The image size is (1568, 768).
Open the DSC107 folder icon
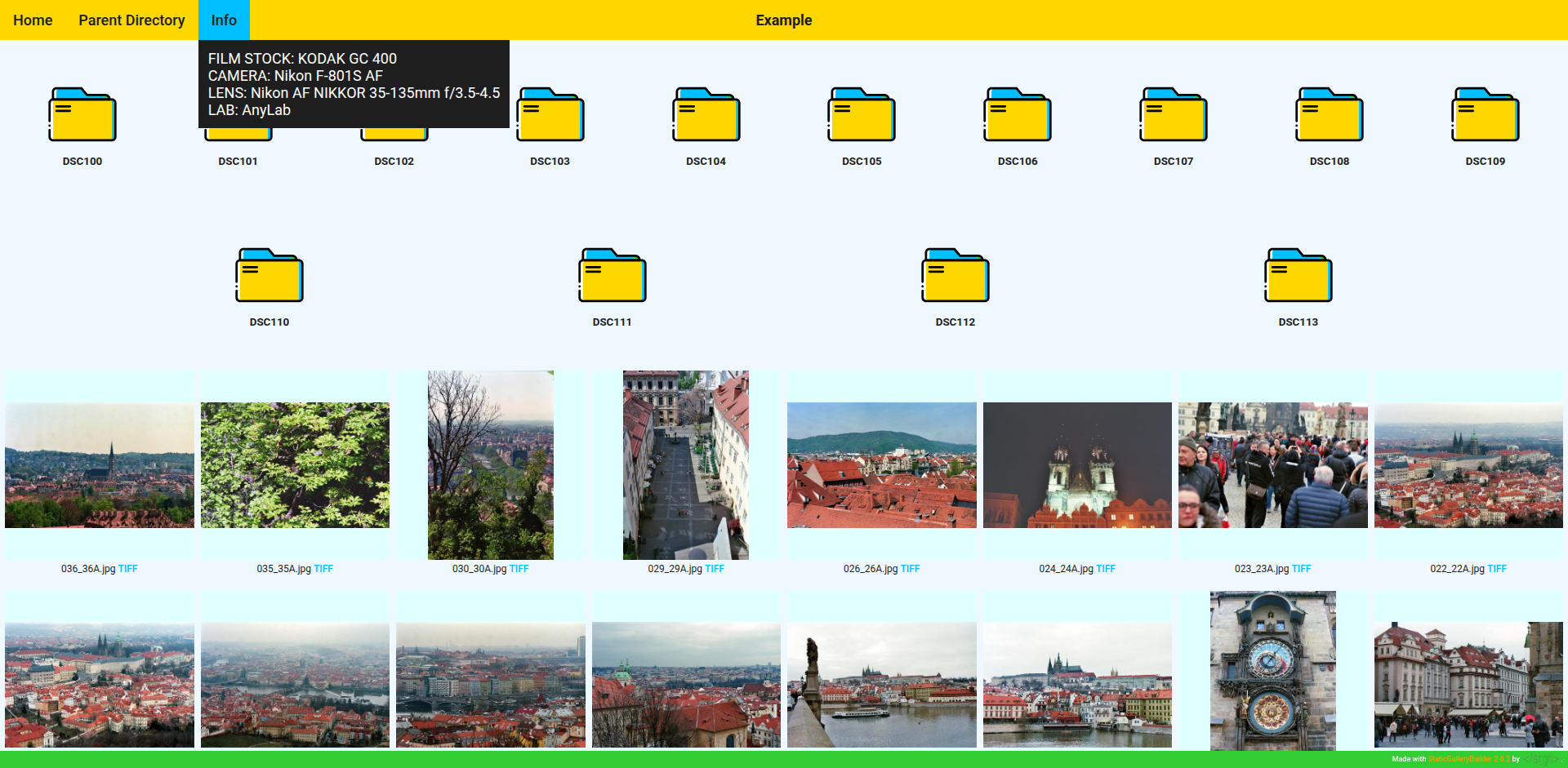1174,115
